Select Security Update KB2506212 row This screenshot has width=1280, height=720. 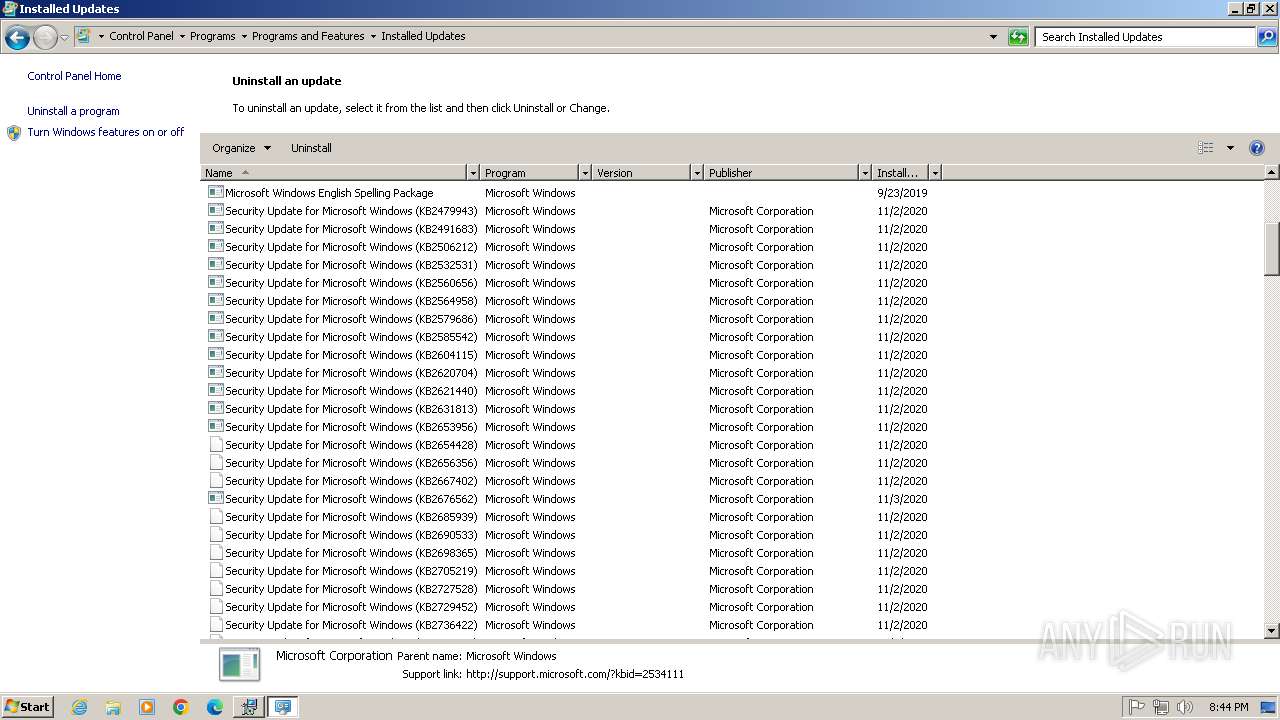click(x=568, y=247)
